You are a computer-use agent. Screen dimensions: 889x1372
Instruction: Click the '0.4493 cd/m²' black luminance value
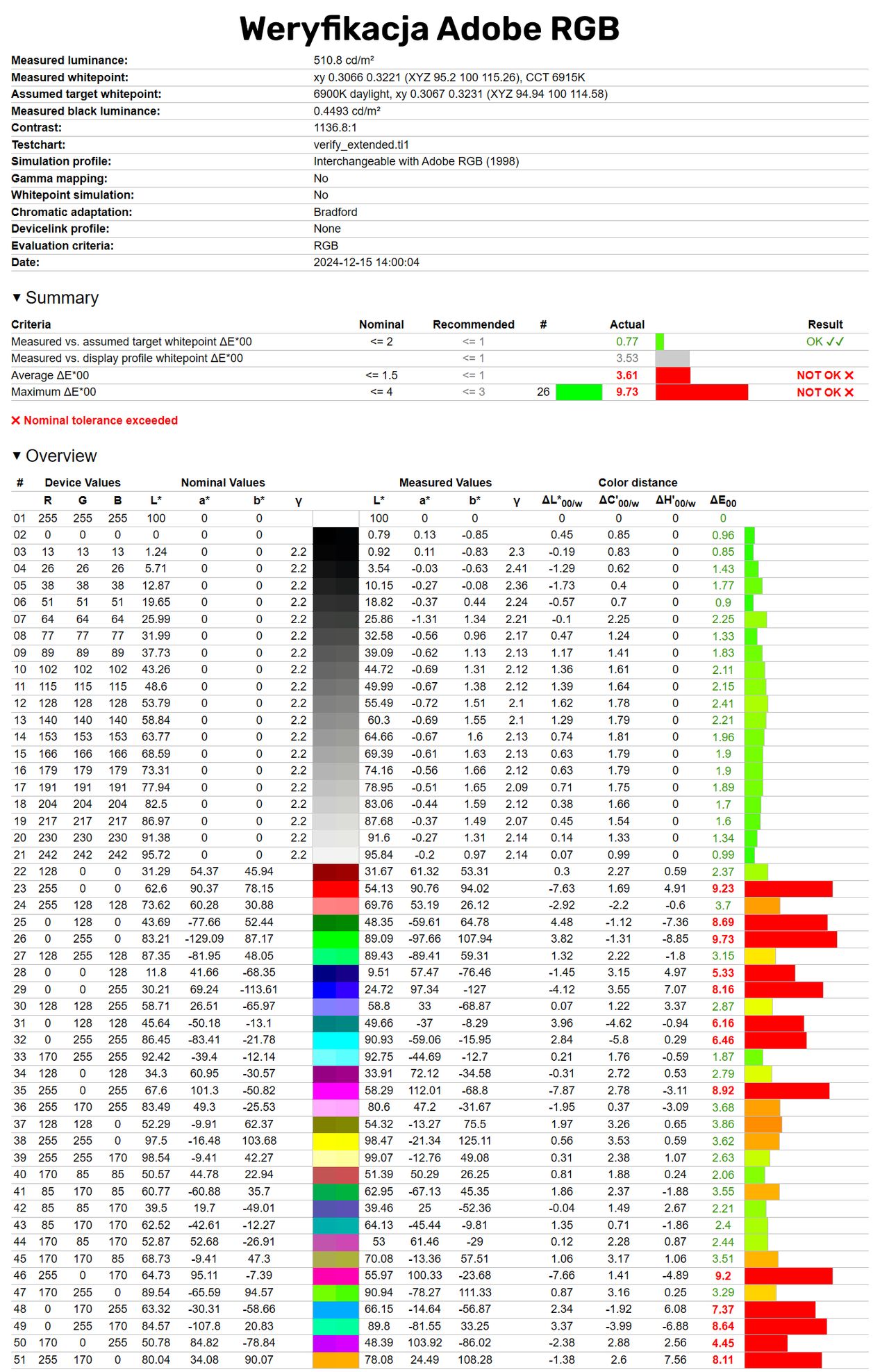pyautogui.click(x=347, y=111)
